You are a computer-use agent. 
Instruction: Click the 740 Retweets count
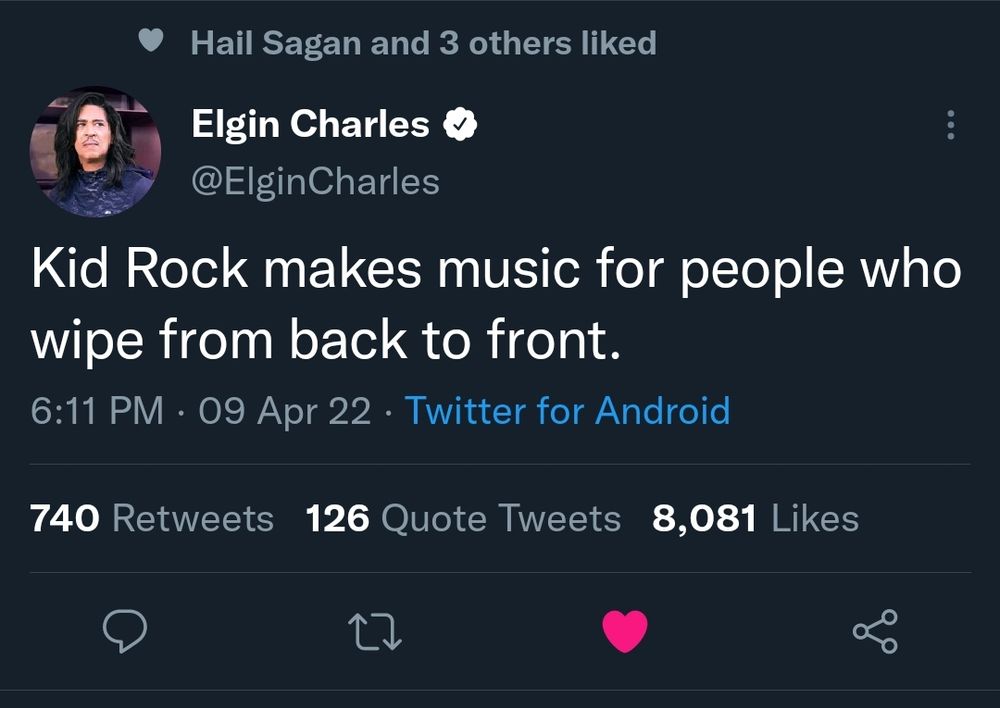[x=150, y=518]
